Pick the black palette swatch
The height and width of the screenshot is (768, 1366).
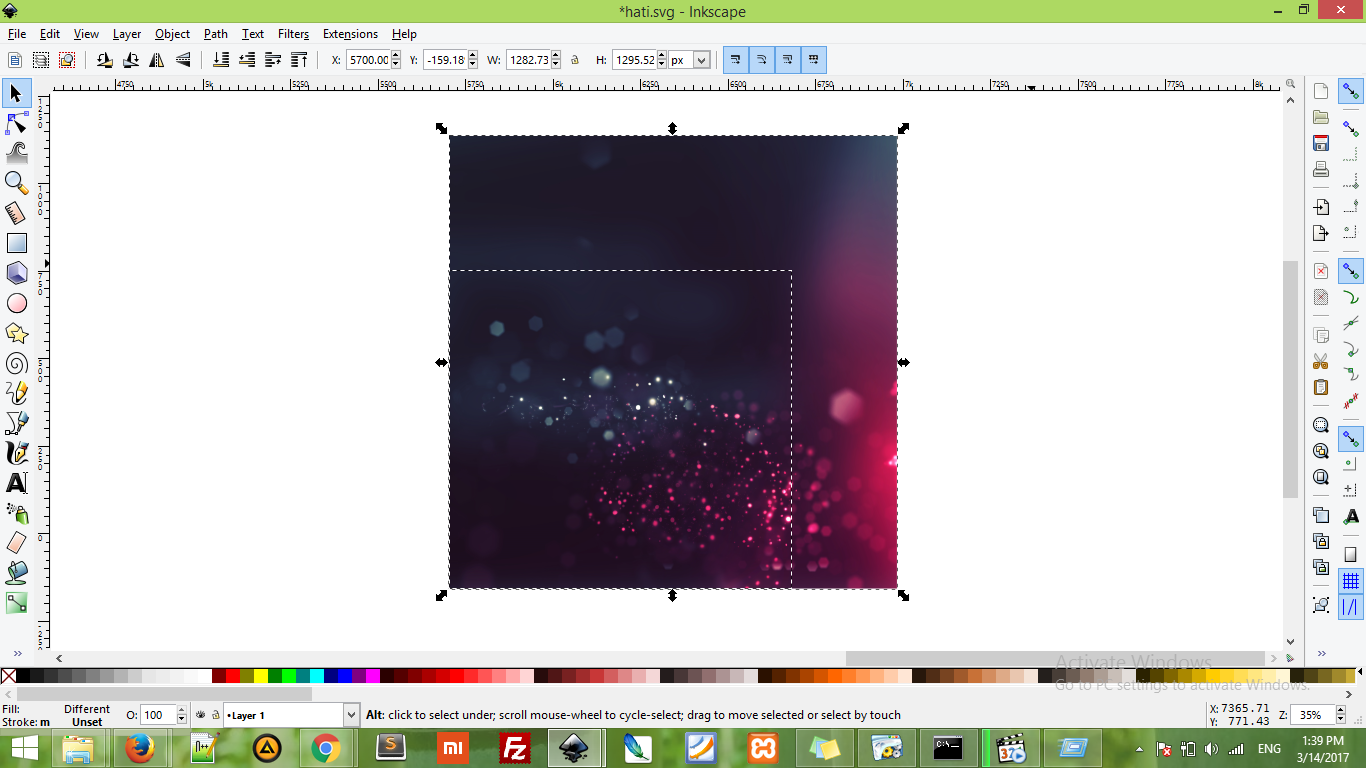(x=23, y=676)
